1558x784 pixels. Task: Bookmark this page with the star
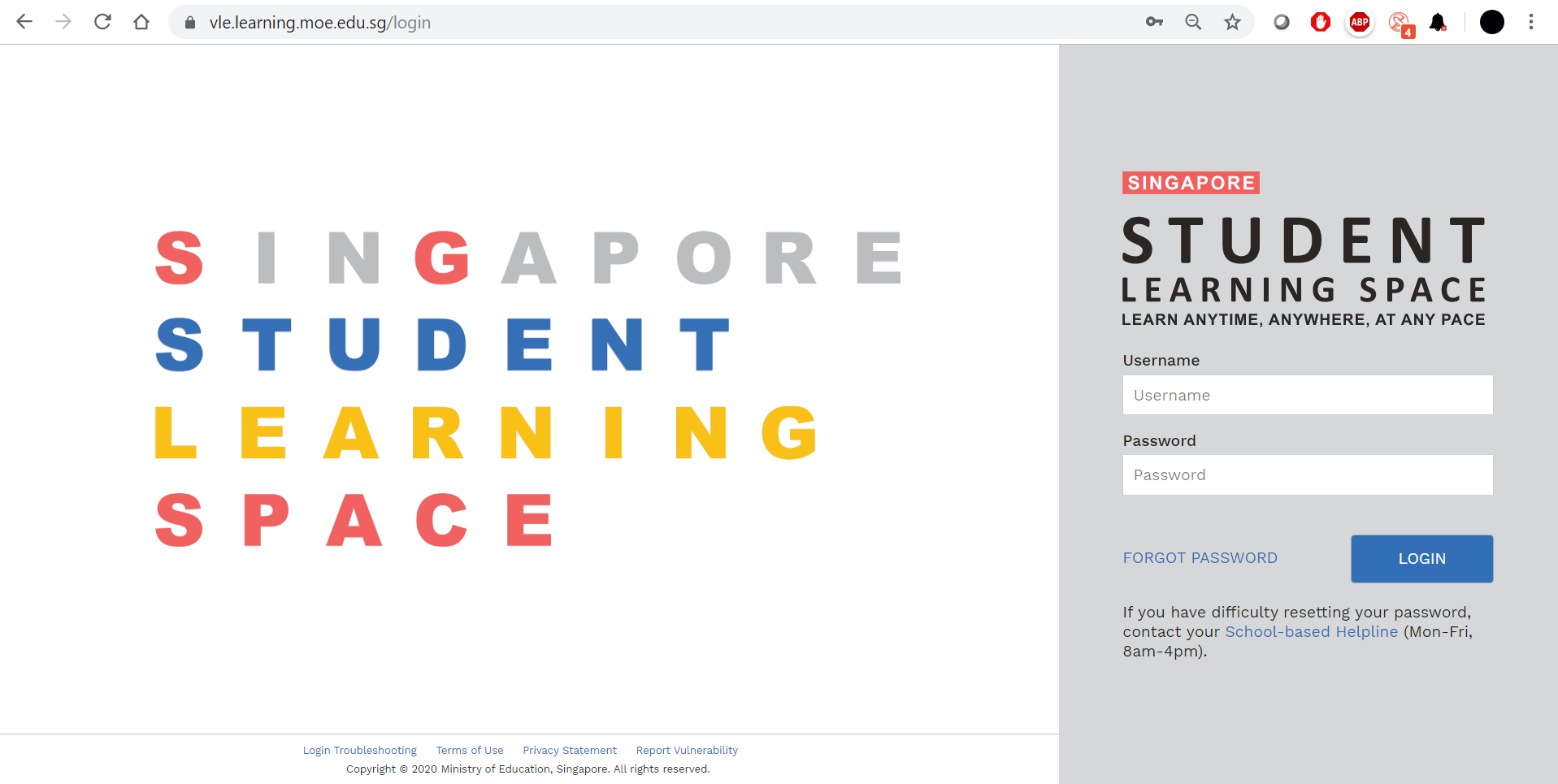pyautogui.click(x=1233, y=22)
